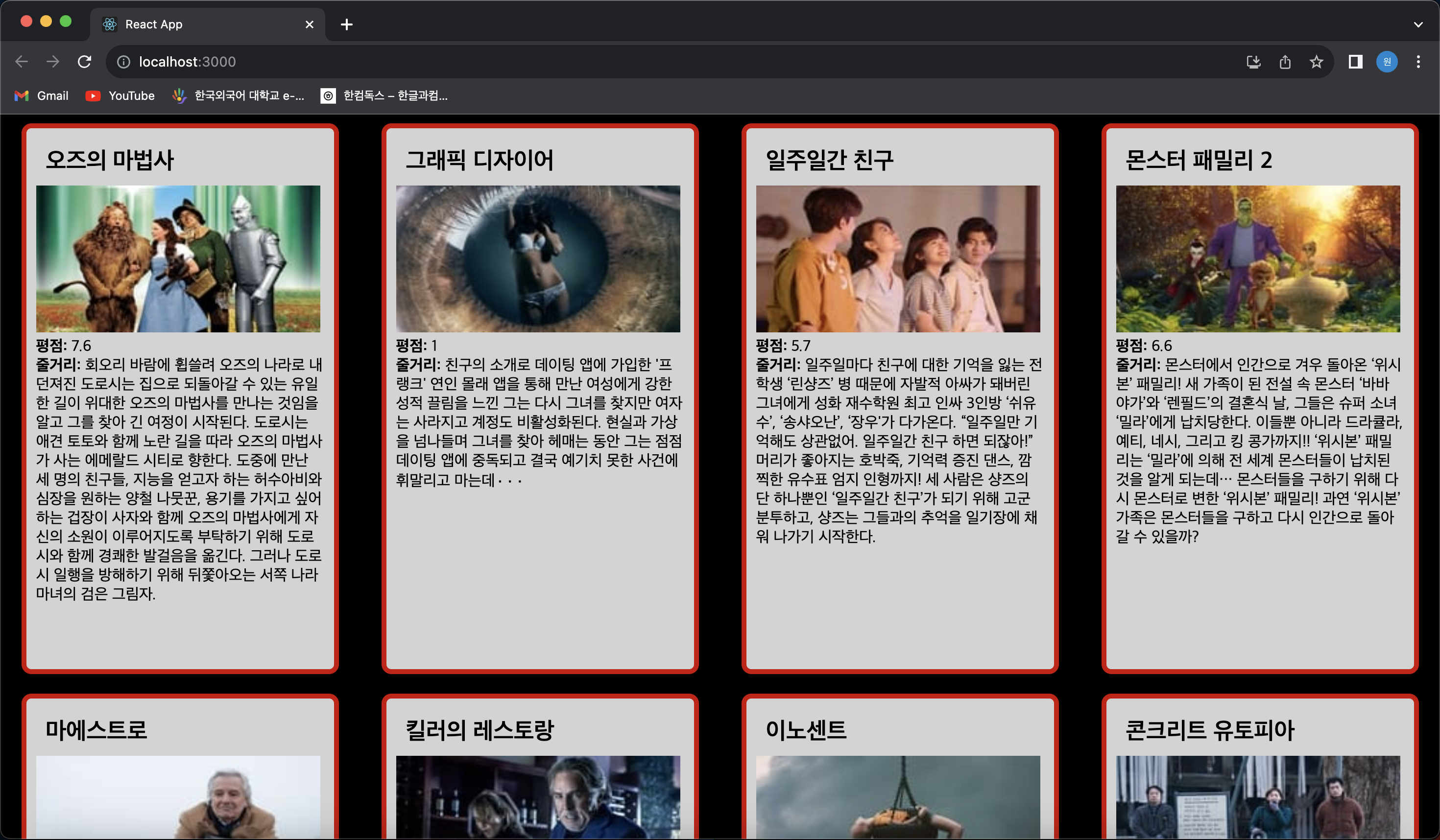Image resolution: width=1440 pixels, height=840 pixels.
Task: Click the 킬러의 레스토랑 movie poster
Action: [x=538, y=797]
